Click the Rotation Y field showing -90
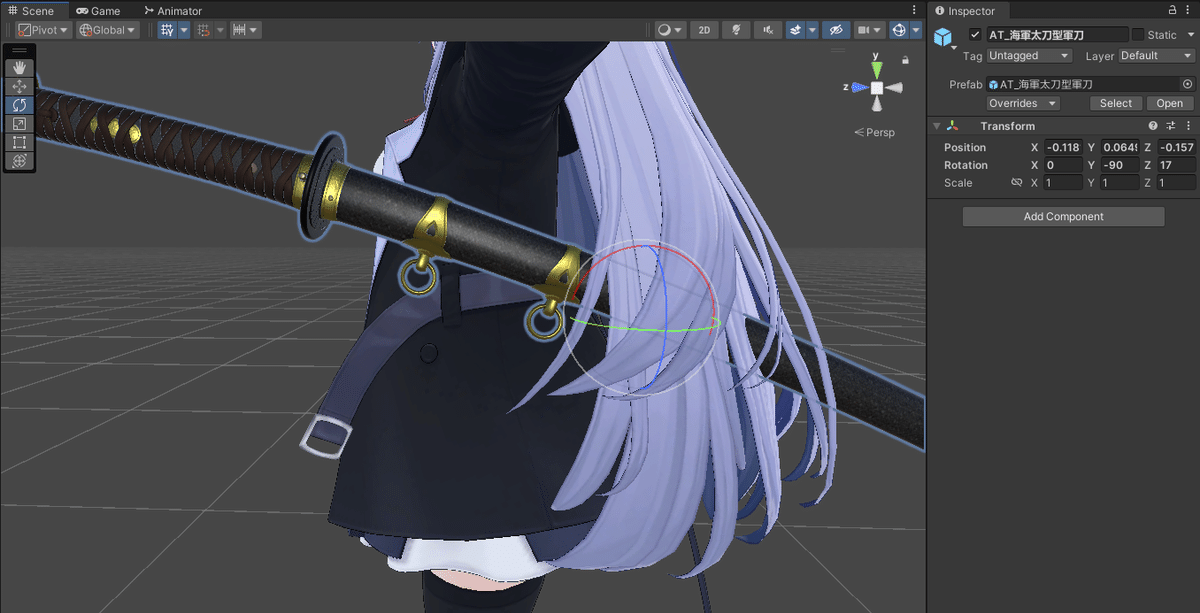The image size is (1200, 613). point(1119,164)
